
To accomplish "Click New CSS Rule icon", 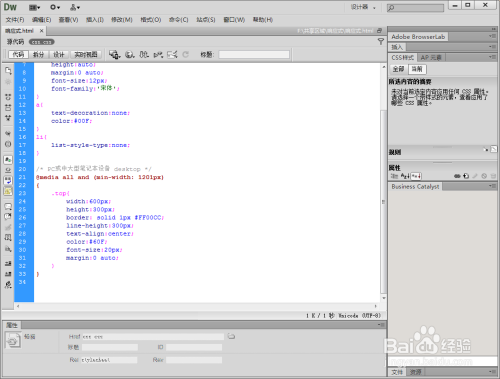I will click(466, 176).
